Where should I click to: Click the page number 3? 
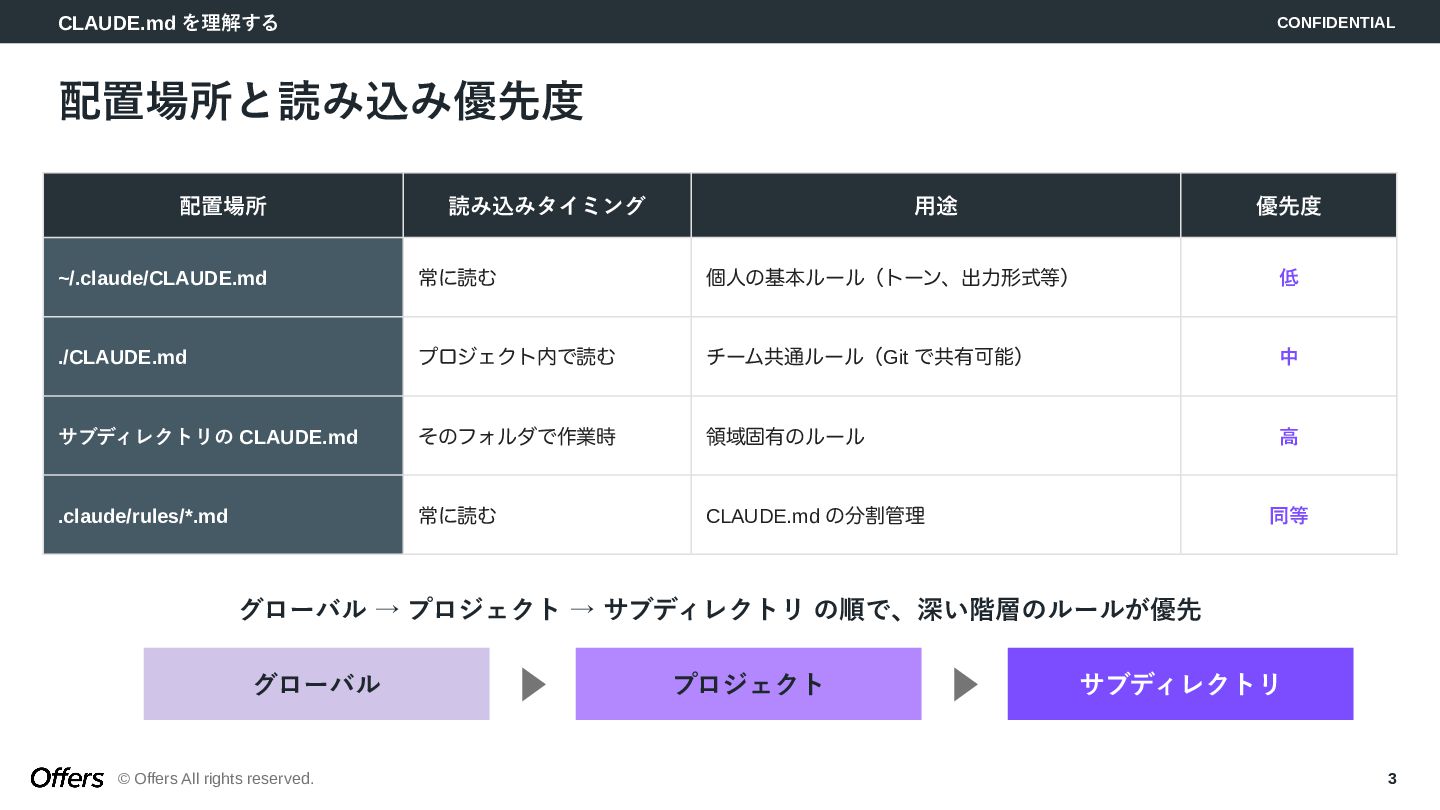[x=1392, y=779]
